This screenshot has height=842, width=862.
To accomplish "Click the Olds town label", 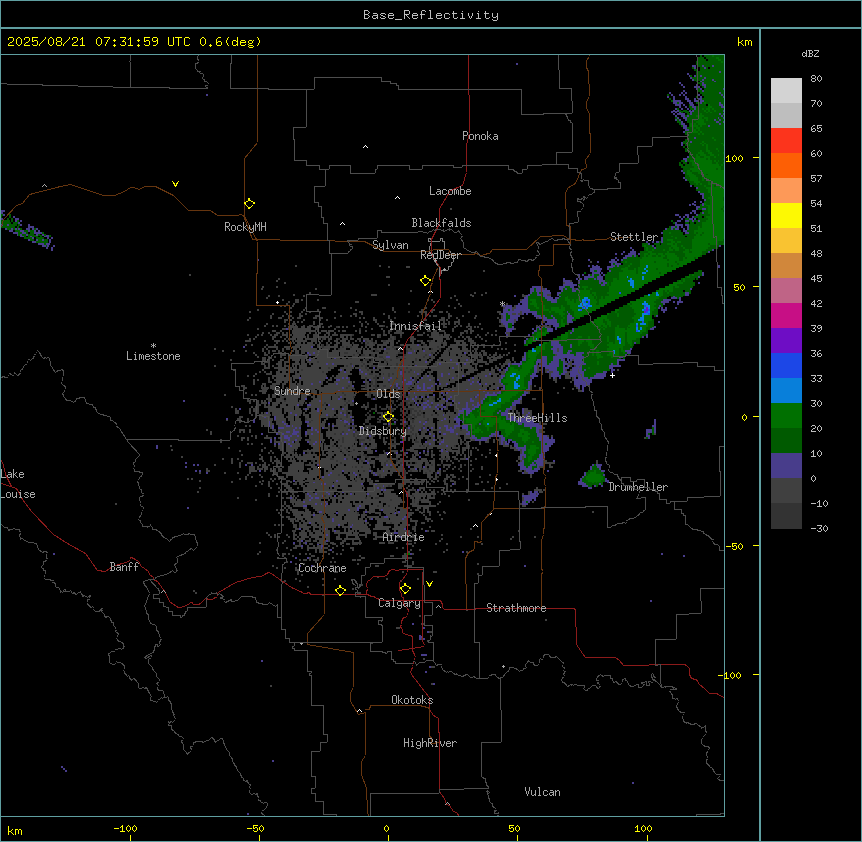I will [x=388, y=394].
